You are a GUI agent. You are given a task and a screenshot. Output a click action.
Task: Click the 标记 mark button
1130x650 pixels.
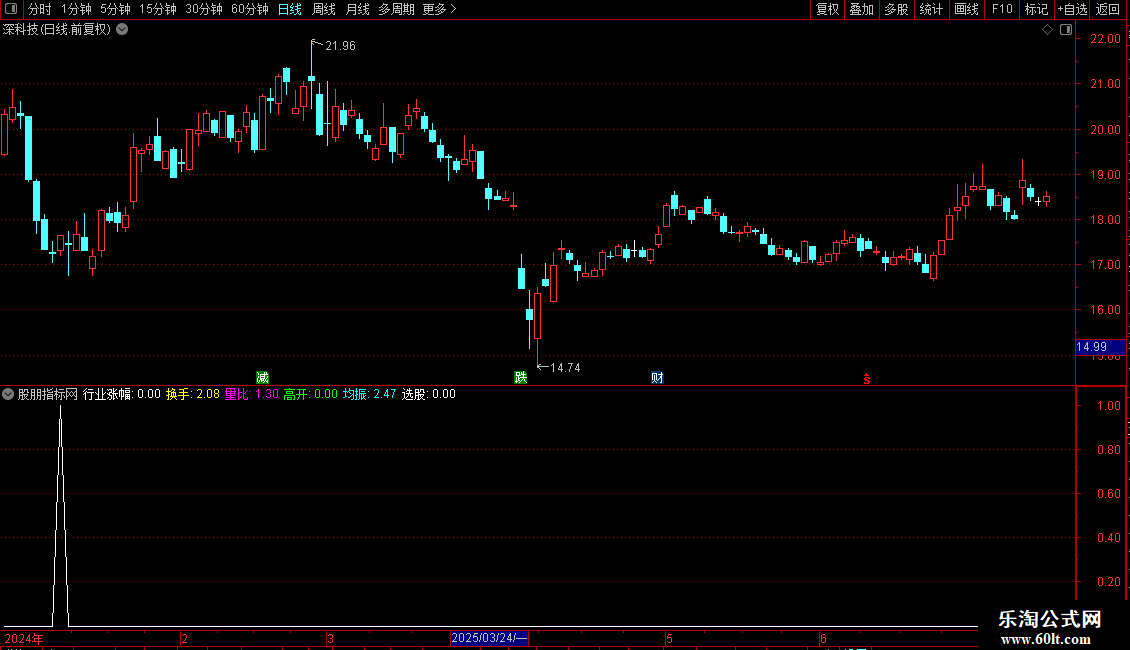pyautogui.click(x=1036, y=9)
